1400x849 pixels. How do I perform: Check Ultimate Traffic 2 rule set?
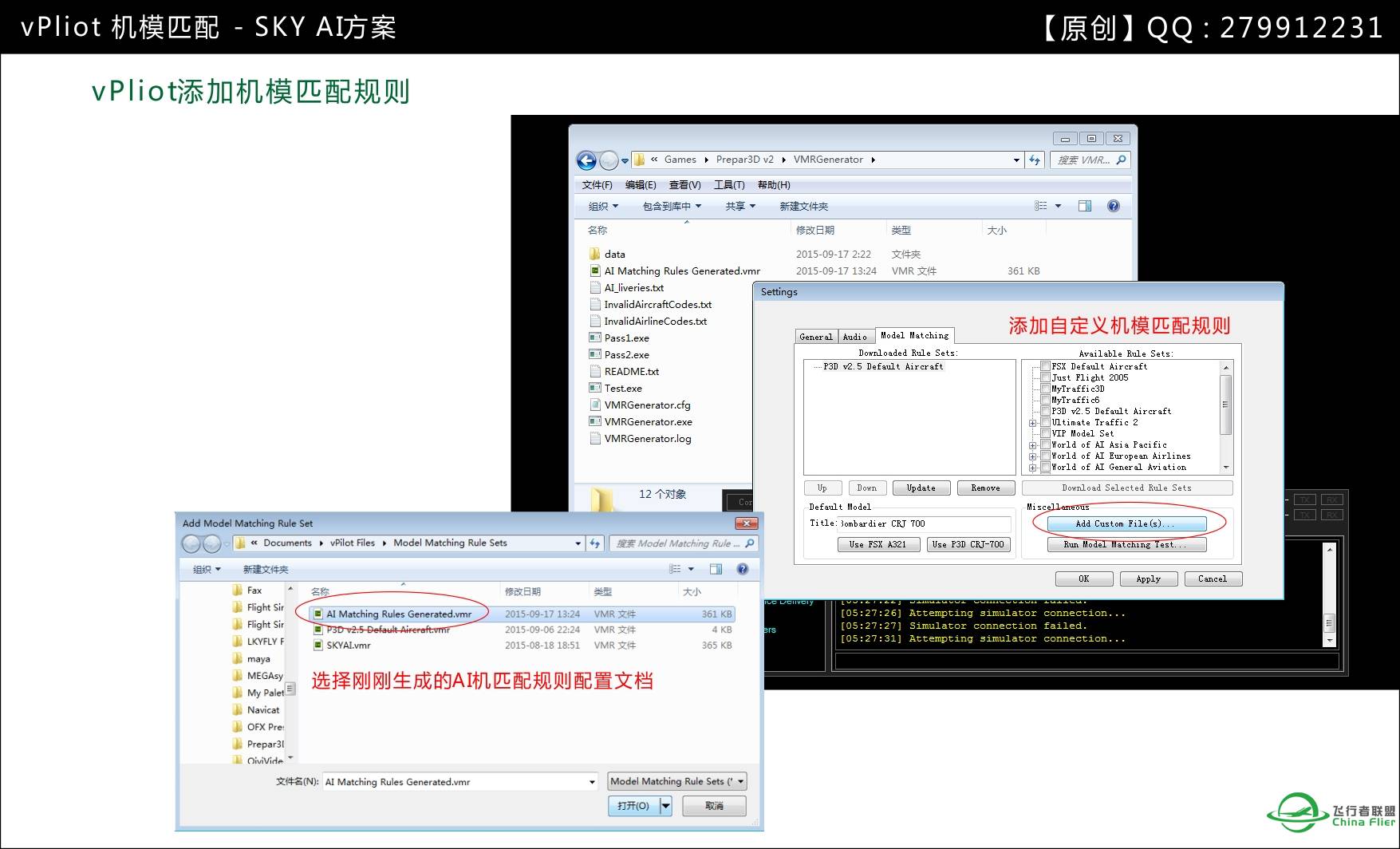point(1045,422)
